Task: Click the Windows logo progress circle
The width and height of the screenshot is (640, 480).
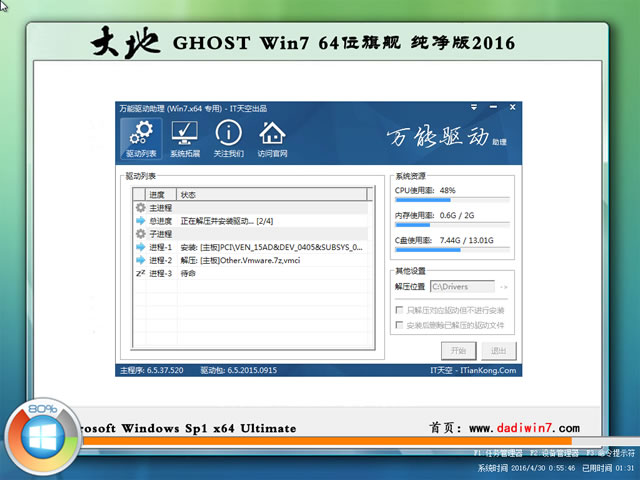Action: (43, 437)
